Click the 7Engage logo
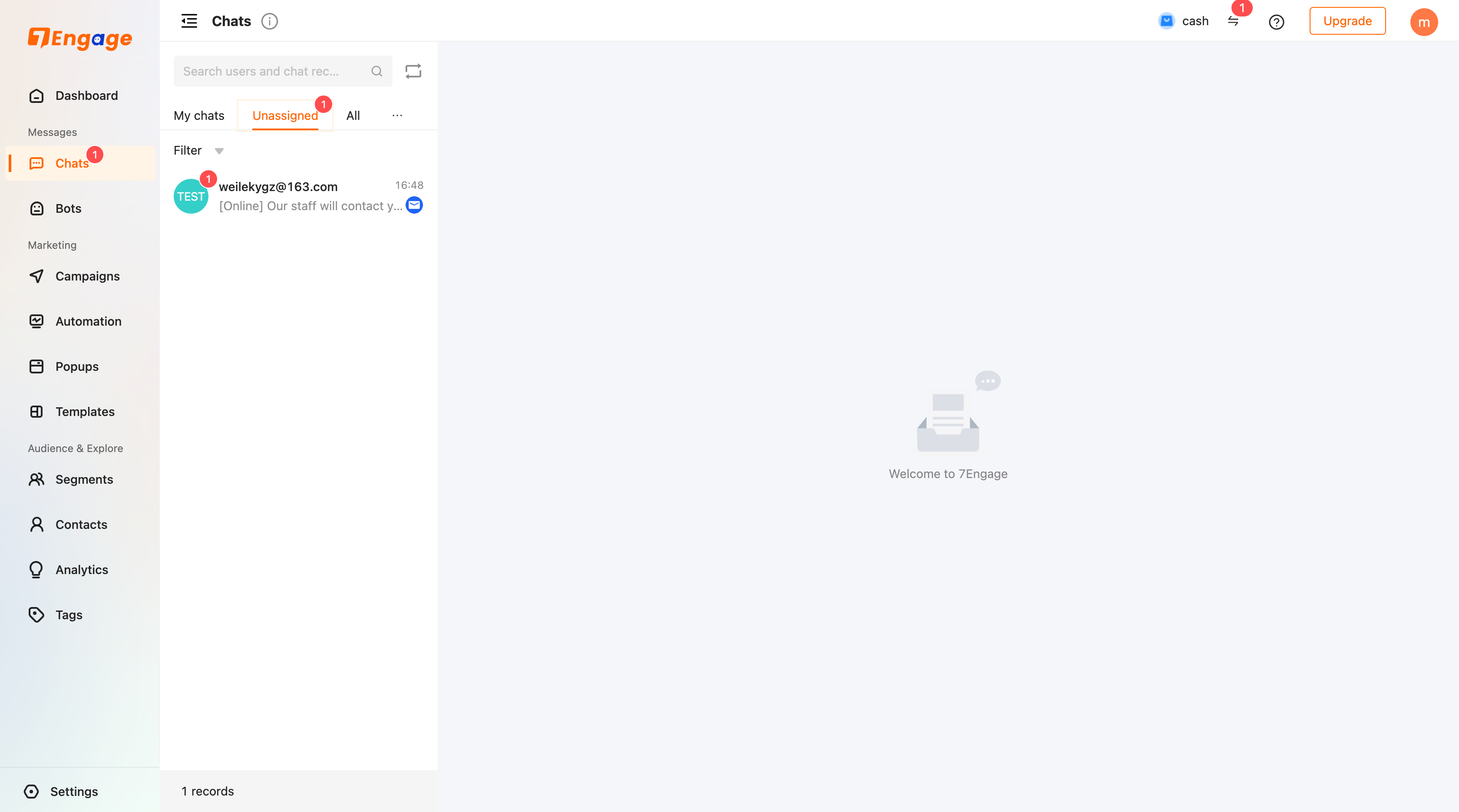Image resolution: width=1459 pixels, height=812 pixels. tap(80, 39)
